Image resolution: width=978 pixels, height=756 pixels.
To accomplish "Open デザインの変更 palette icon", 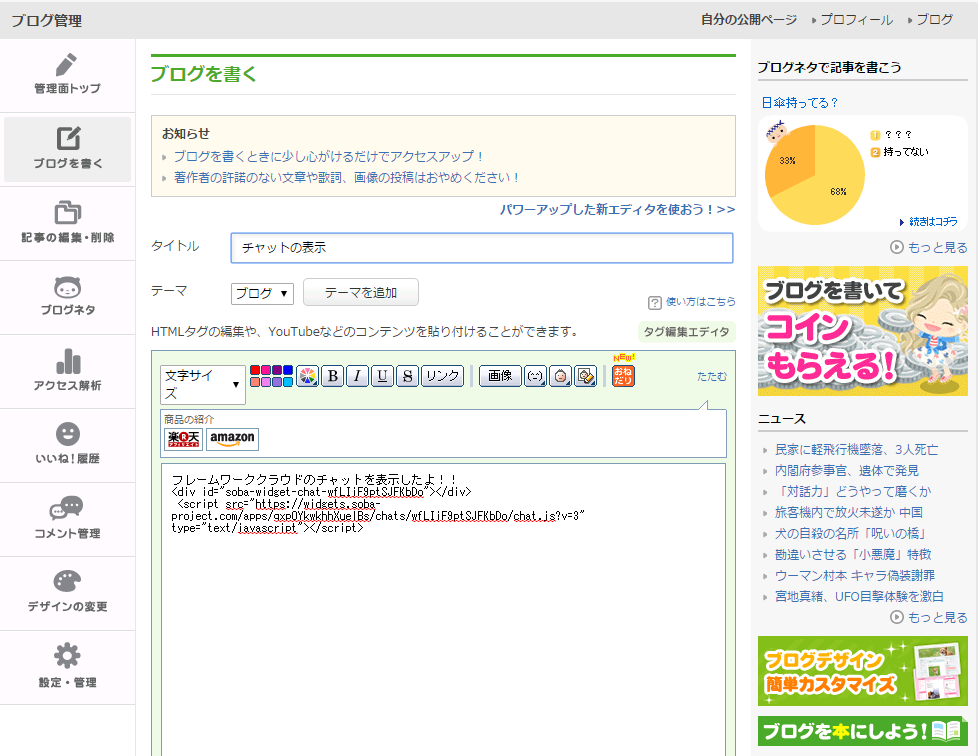I will 67,581.
